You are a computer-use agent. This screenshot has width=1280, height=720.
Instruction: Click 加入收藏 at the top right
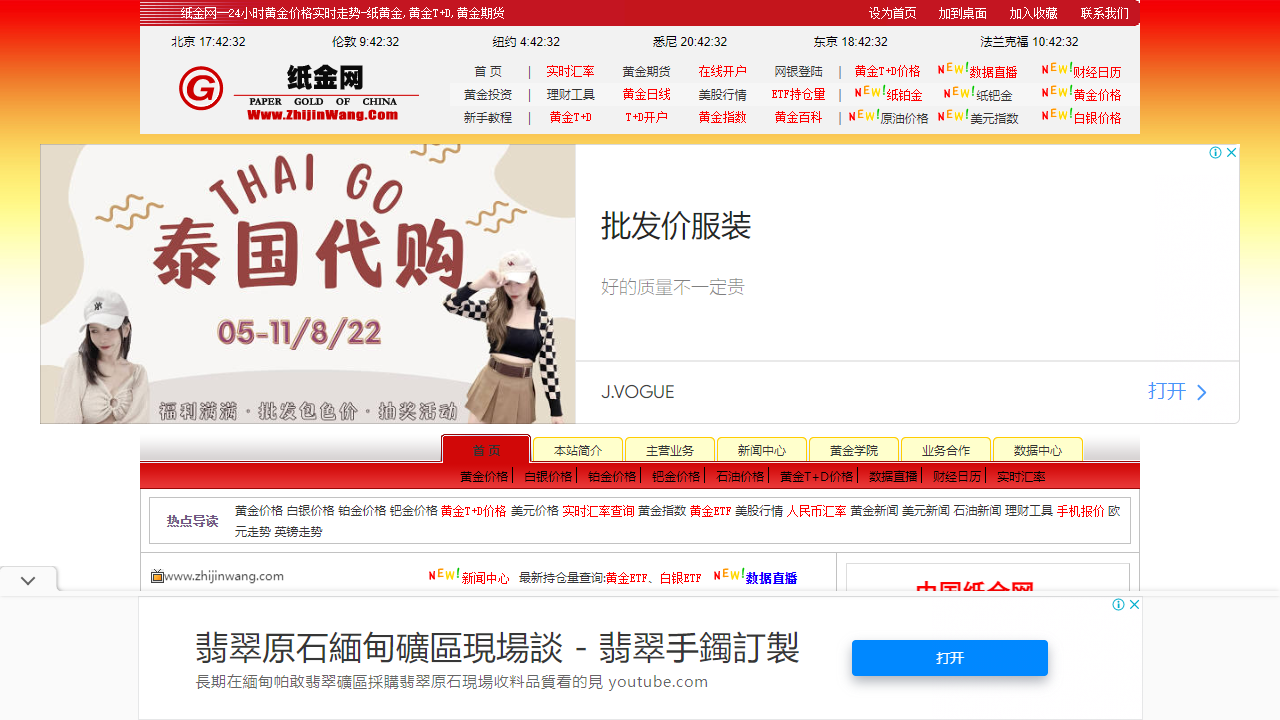pos(1037,13)
